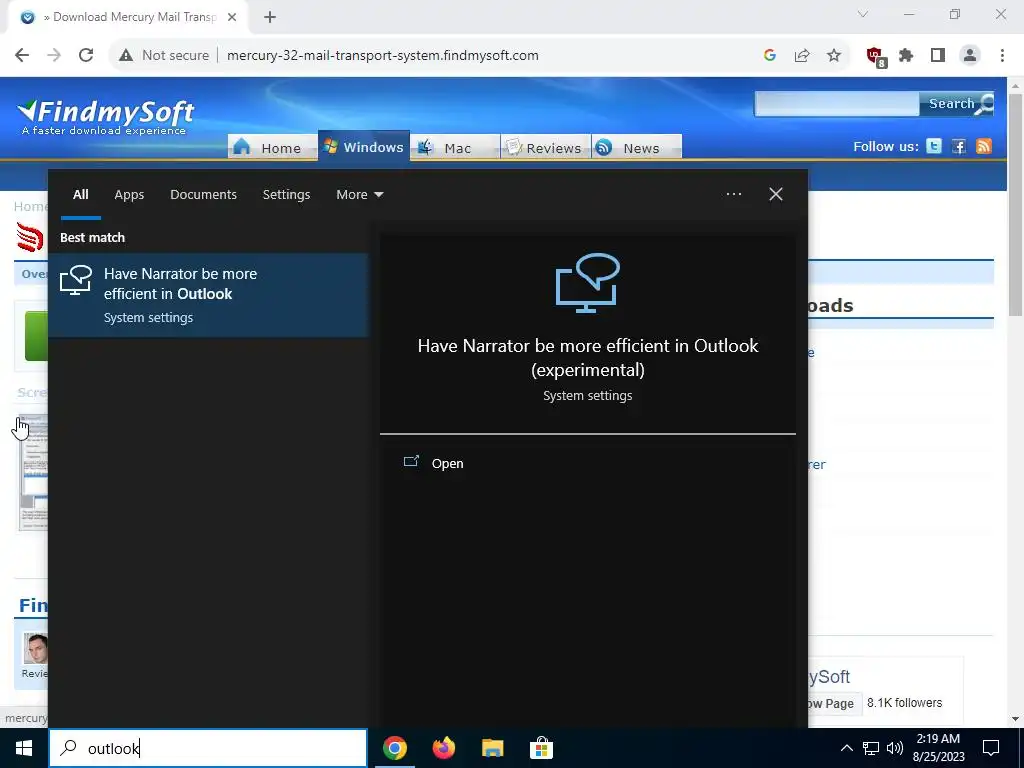
Task: Click the Chrome forward arrow
Action: [54, 56]
